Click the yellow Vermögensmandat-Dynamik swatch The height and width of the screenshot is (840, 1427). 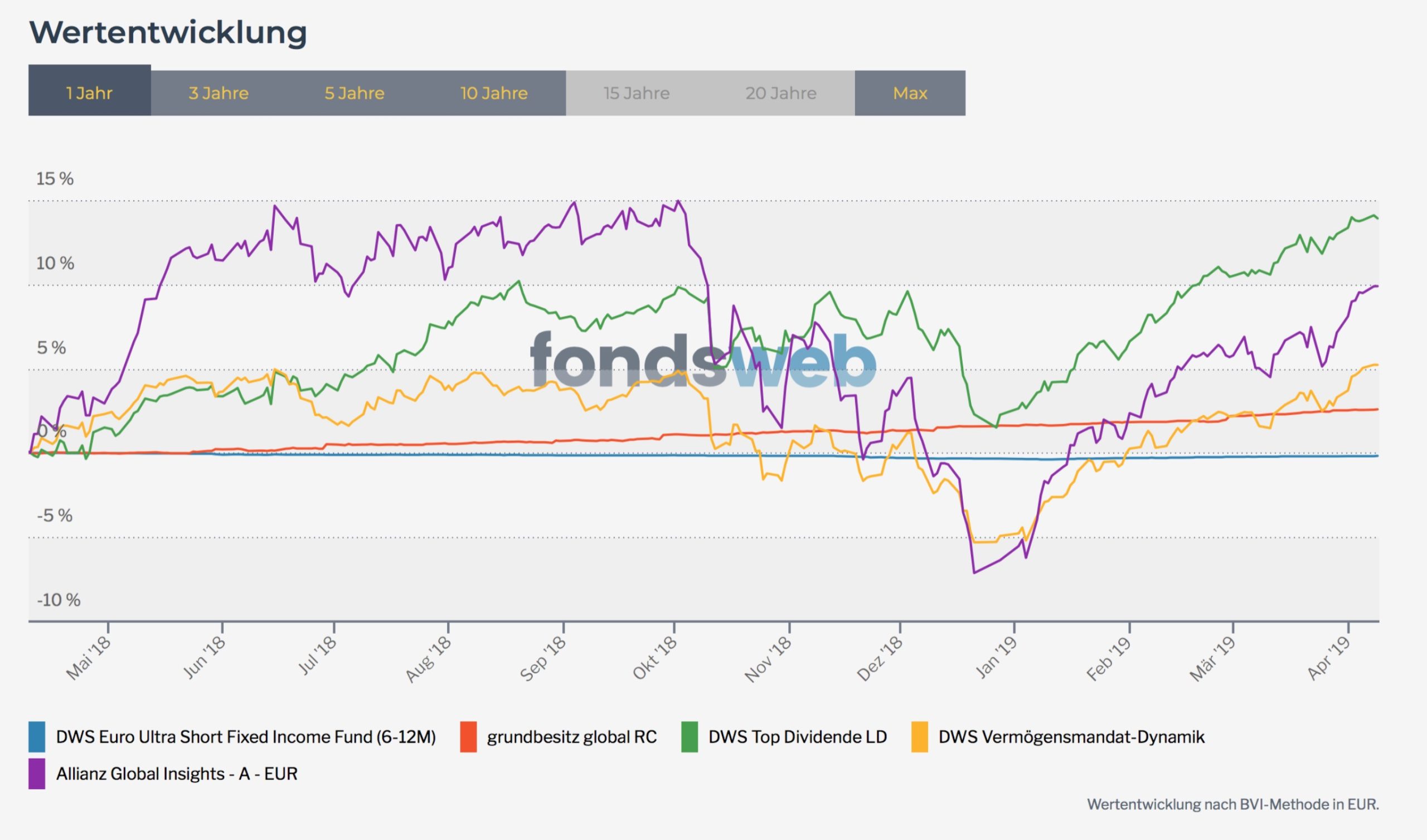click(920, 736)
